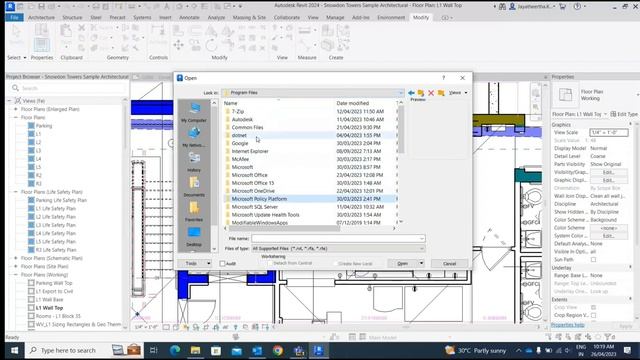
Task: Select the Microsoft Policy Platform folder
Action: click(x=310, y=199)
